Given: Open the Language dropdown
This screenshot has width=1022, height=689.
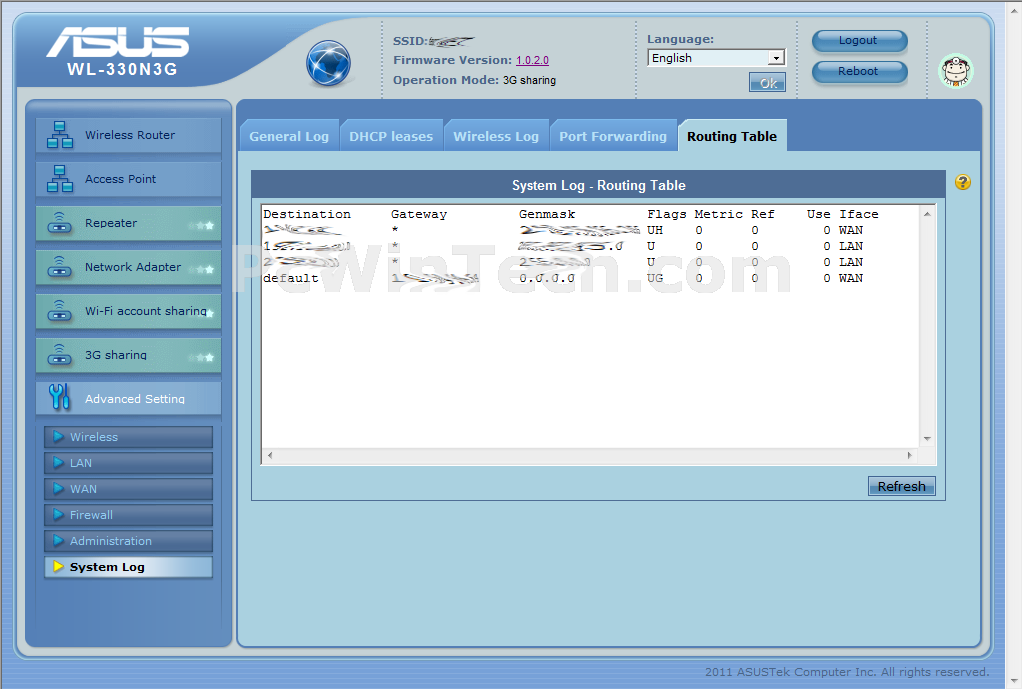Looking at the screenshot, I should (x=716, y=58).
